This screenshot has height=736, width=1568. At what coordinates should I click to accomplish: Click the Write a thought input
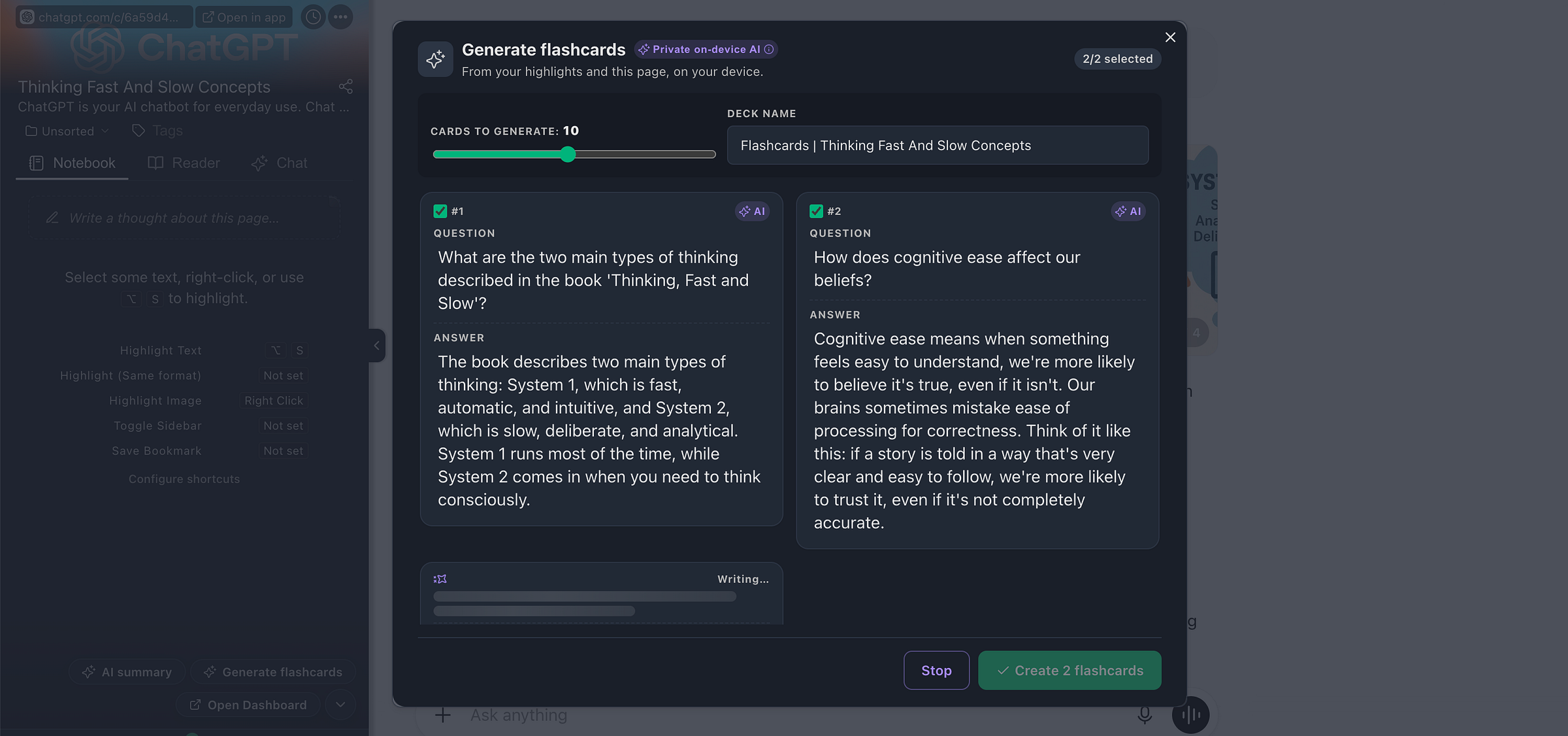coord(184,218)
